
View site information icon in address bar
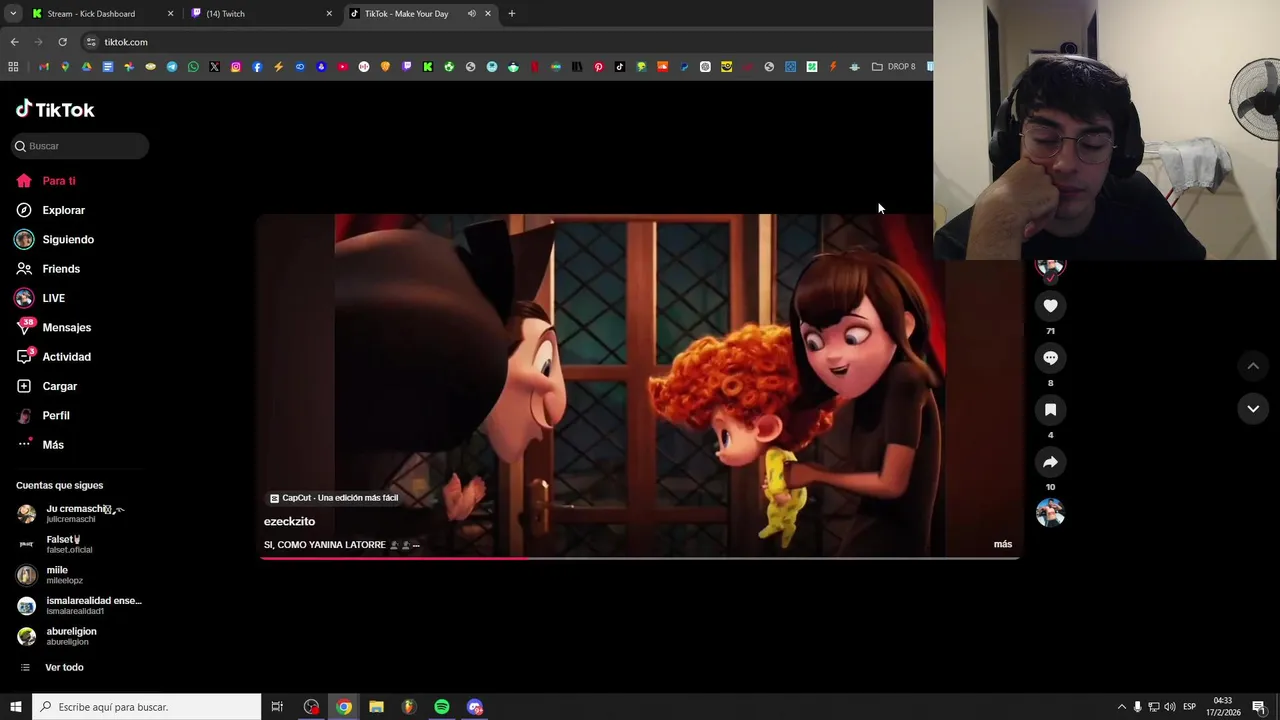91,42
